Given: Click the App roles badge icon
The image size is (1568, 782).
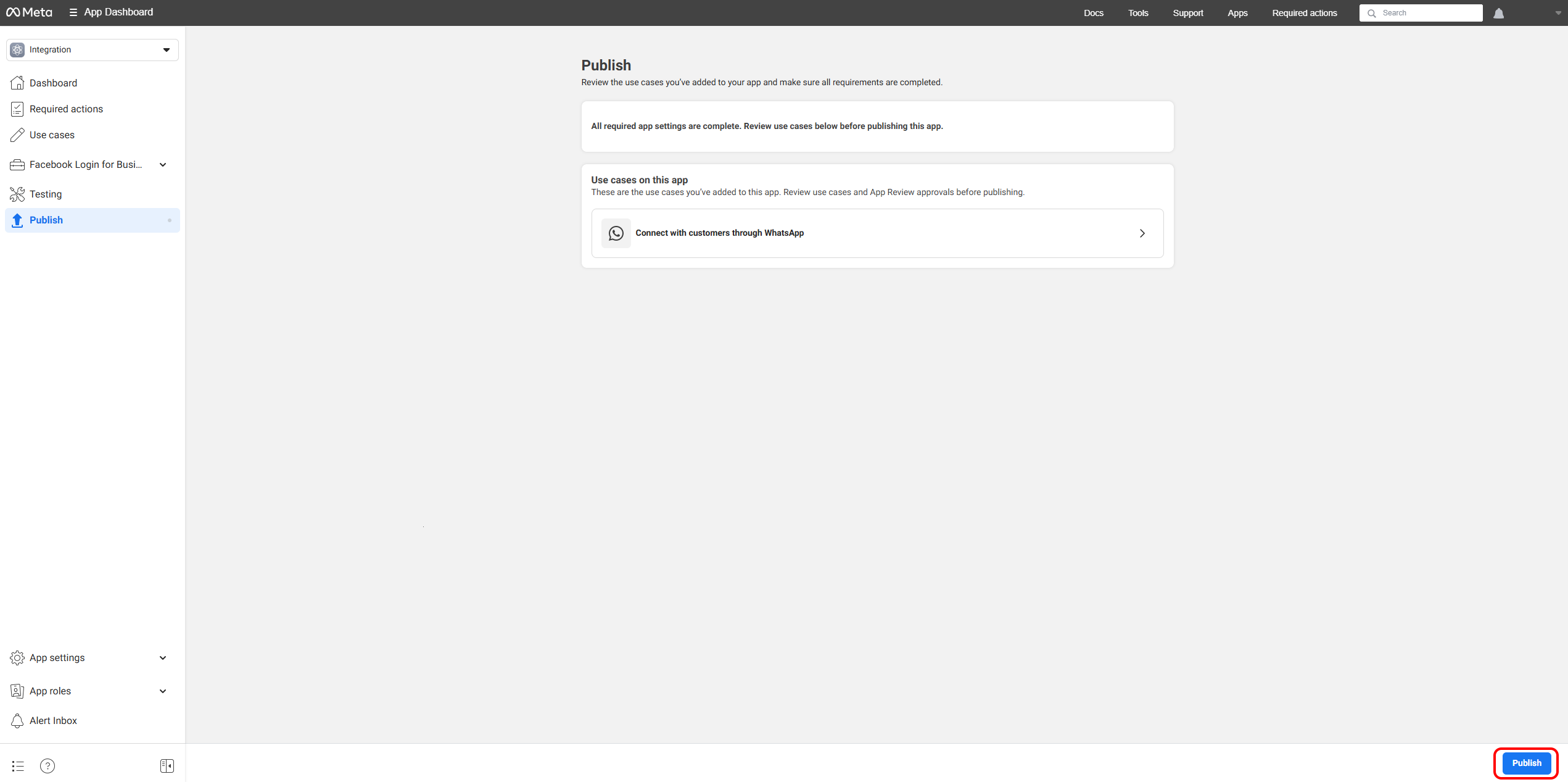Looking at the screenshot, I should pos(17,691).
